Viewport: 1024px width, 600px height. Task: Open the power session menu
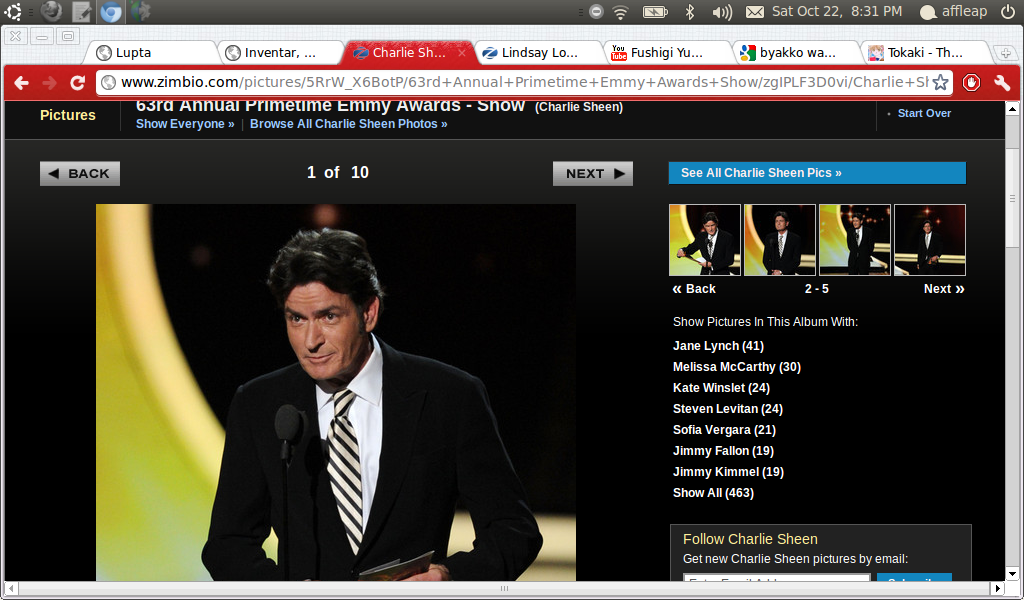[1008, 11]
